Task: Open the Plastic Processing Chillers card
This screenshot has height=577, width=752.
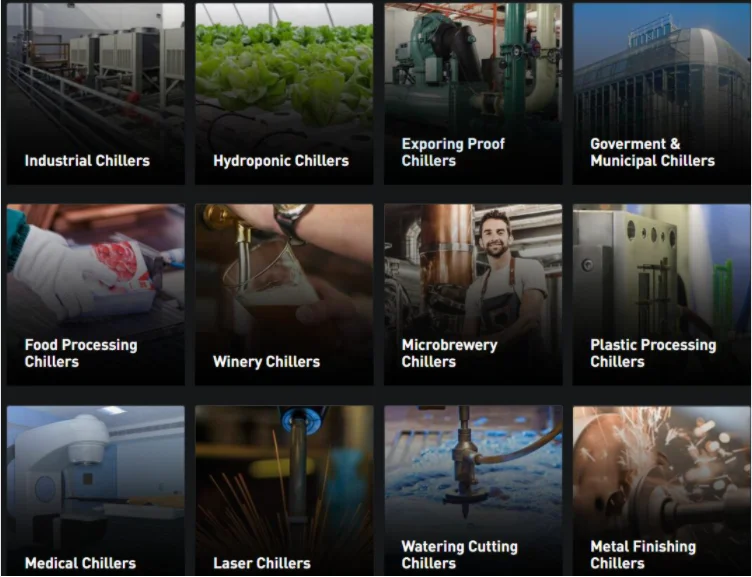Action: tap(661, 294)
